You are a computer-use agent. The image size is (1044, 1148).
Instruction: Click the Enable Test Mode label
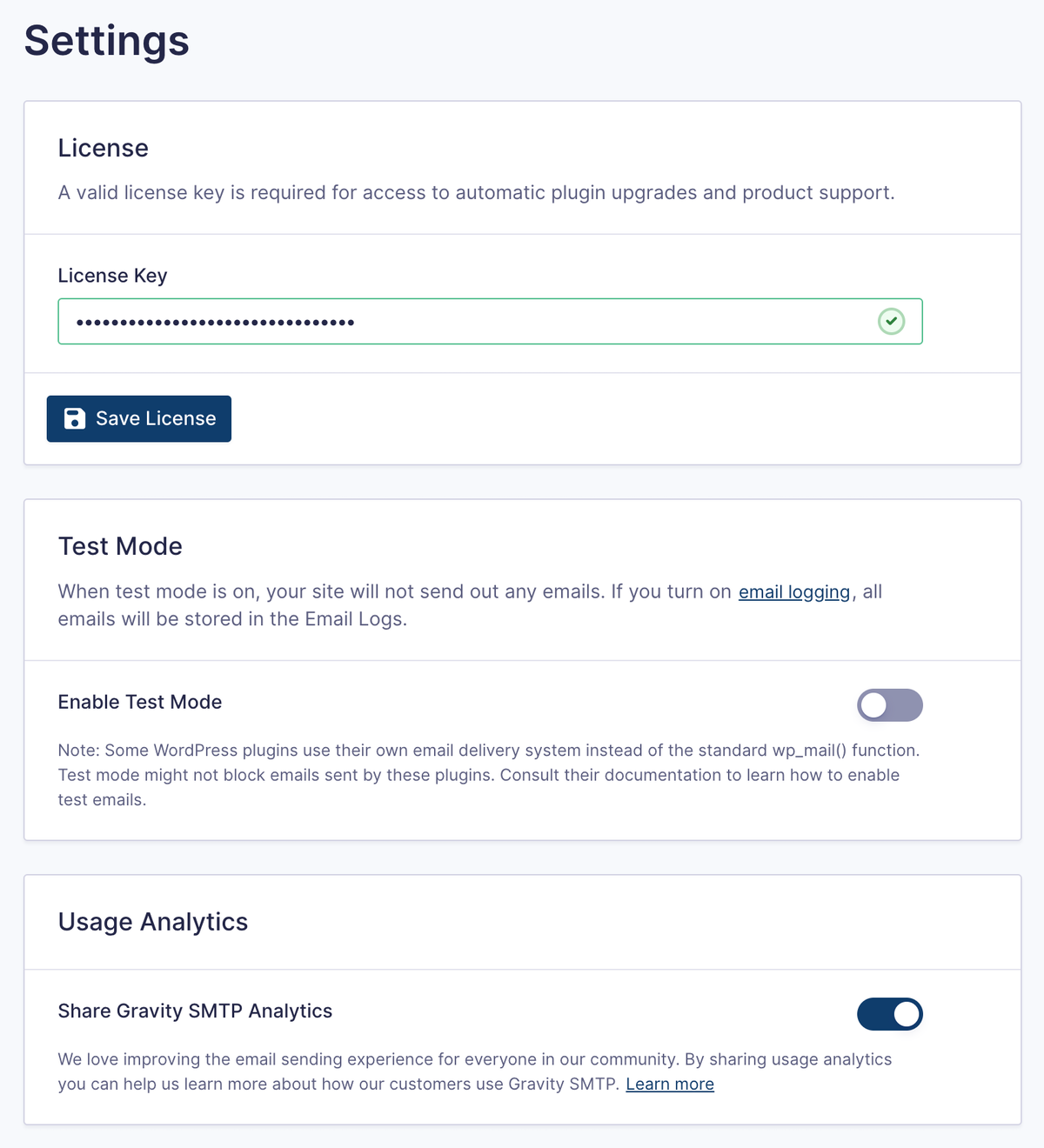(x=139, y=702)
